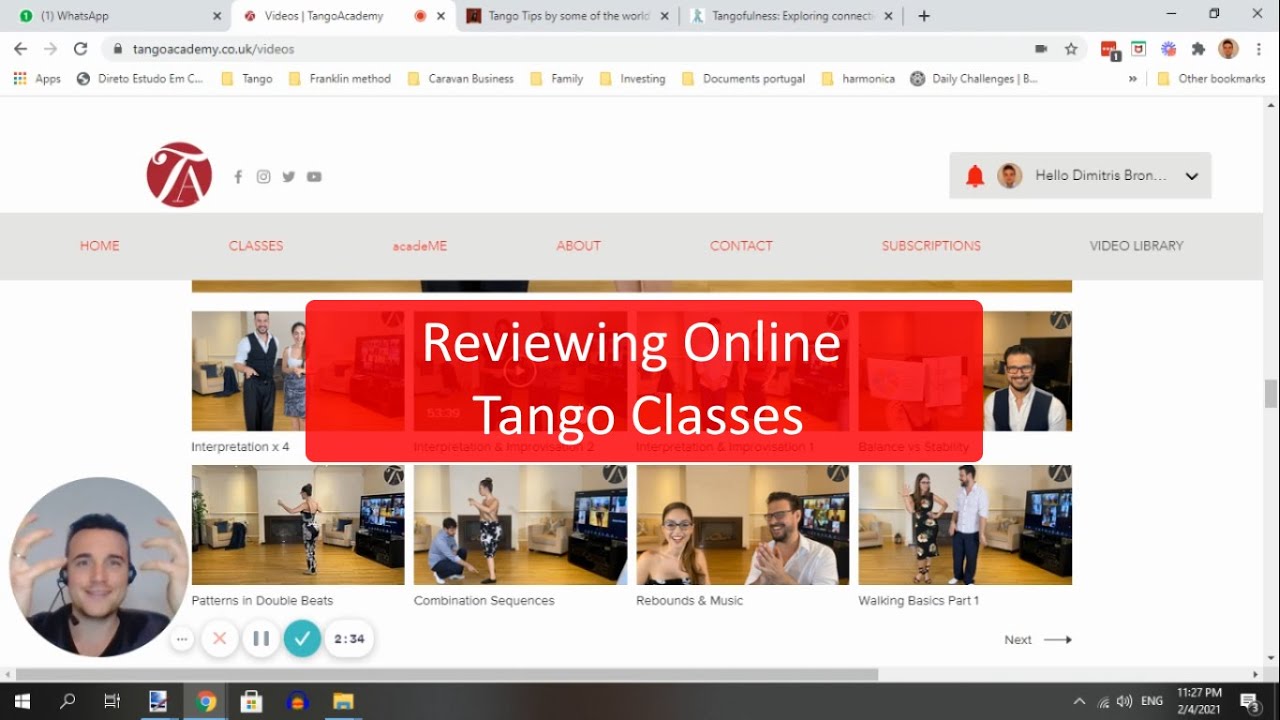Show hidden tray icons chevron

(1079, 702)
